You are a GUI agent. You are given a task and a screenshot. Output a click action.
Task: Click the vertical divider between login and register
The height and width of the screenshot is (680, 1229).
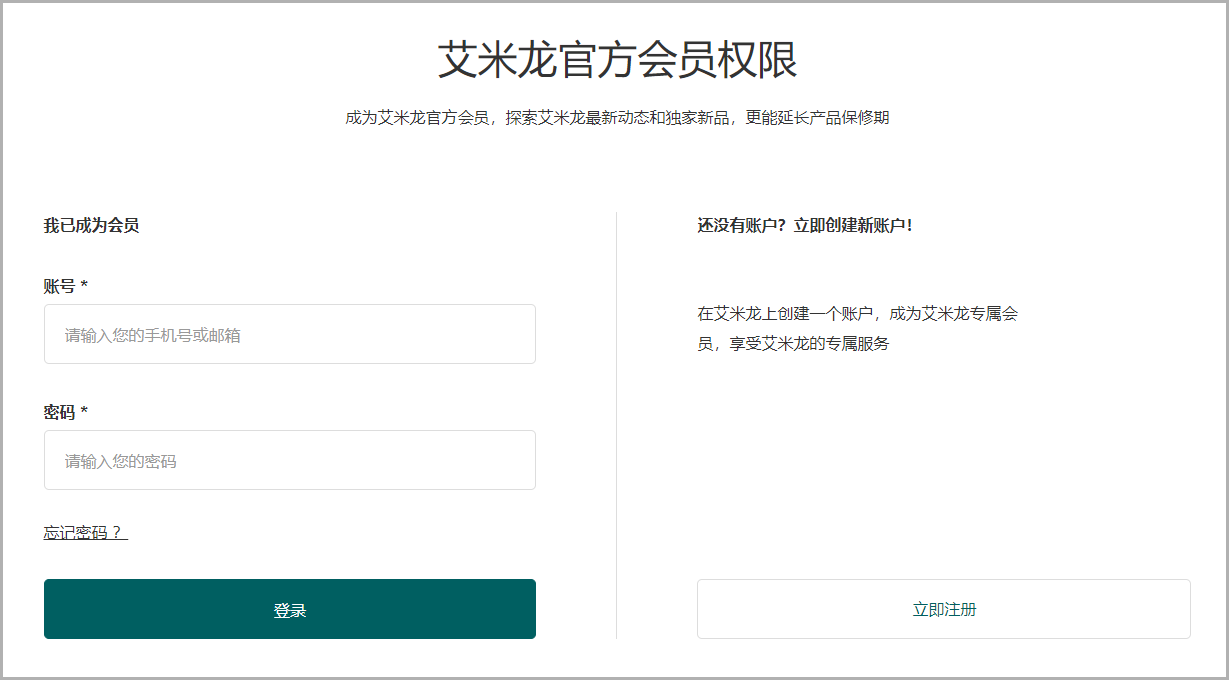point(616,425)
